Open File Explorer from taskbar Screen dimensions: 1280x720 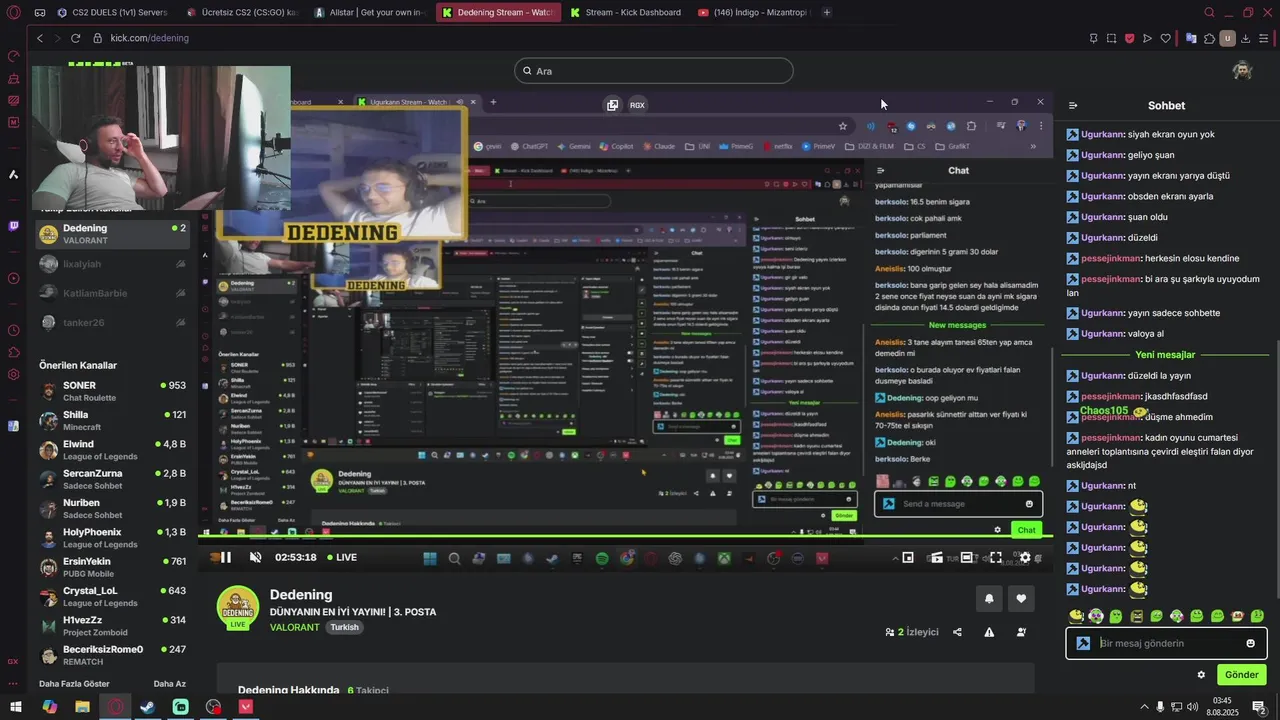pos(82,707)
